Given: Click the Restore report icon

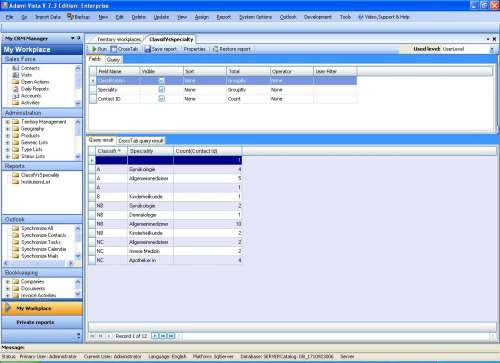Looking at the screenshot, I should pos(215,49).
